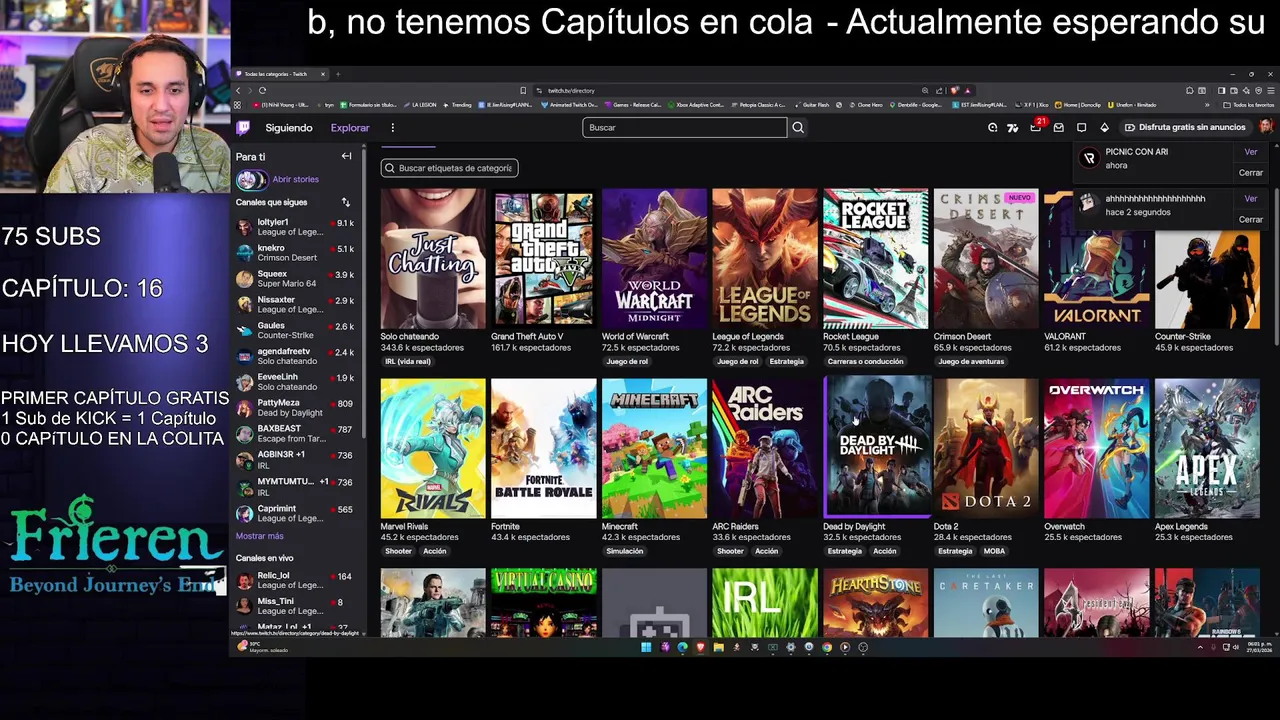Open Twitch notifications with 21 badge
The image size is (1280, 720).
click(1036, 127)
